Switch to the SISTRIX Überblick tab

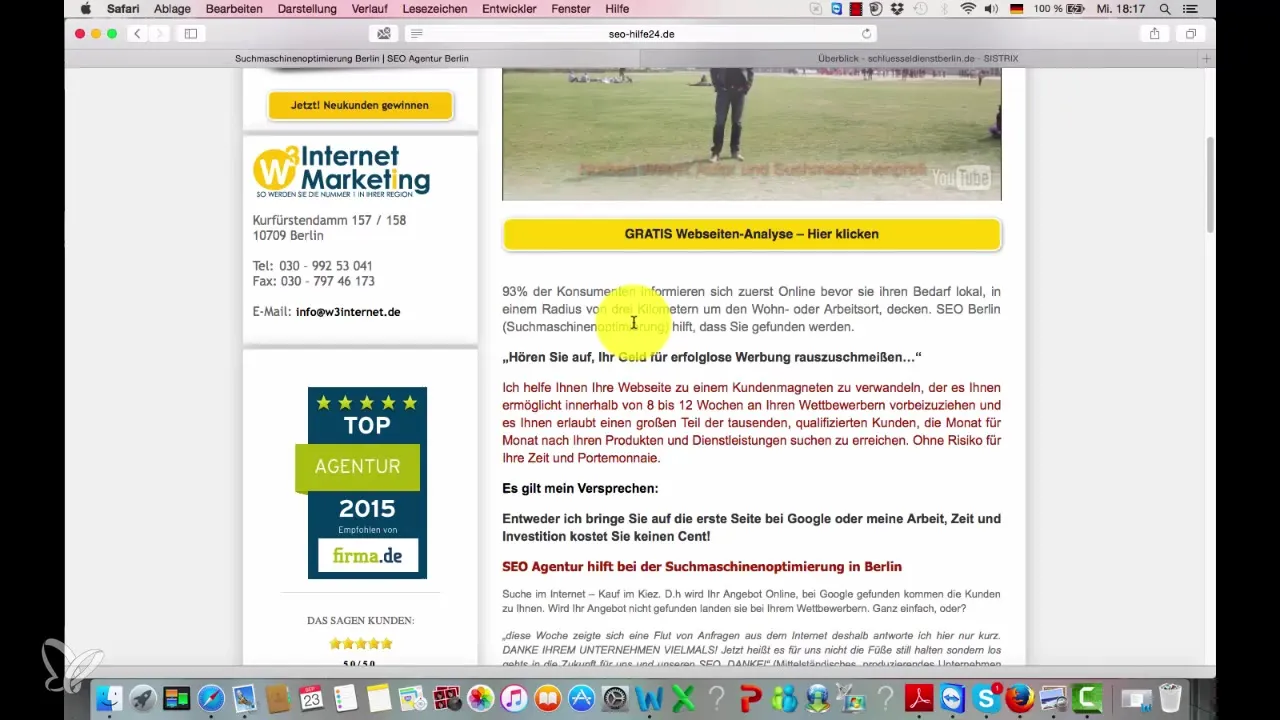918,59
